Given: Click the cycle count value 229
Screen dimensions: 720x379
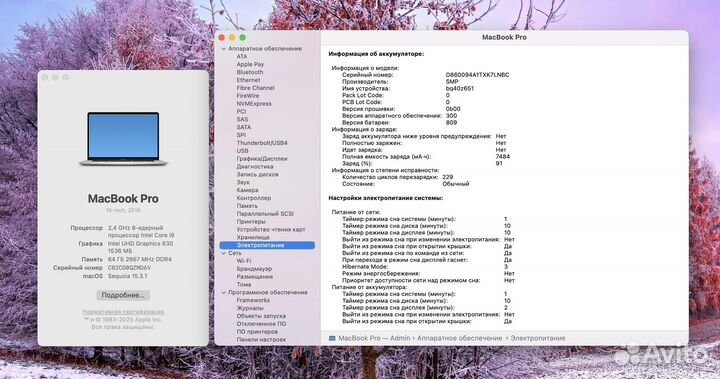Looking at the screenshot, I should point(448,177).
